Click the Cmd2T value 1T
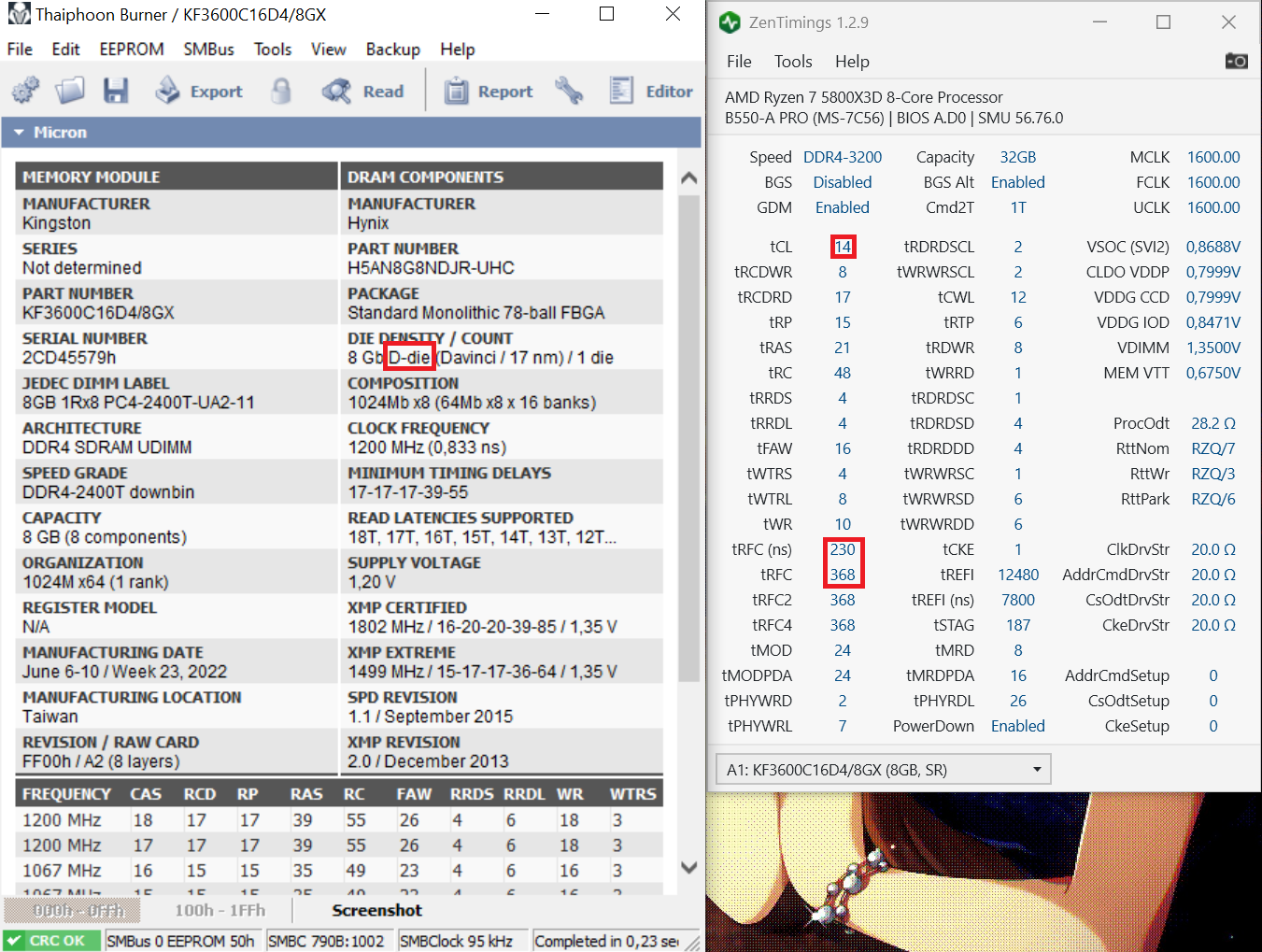The image size is (1262, 952). tap(1018, 207)
